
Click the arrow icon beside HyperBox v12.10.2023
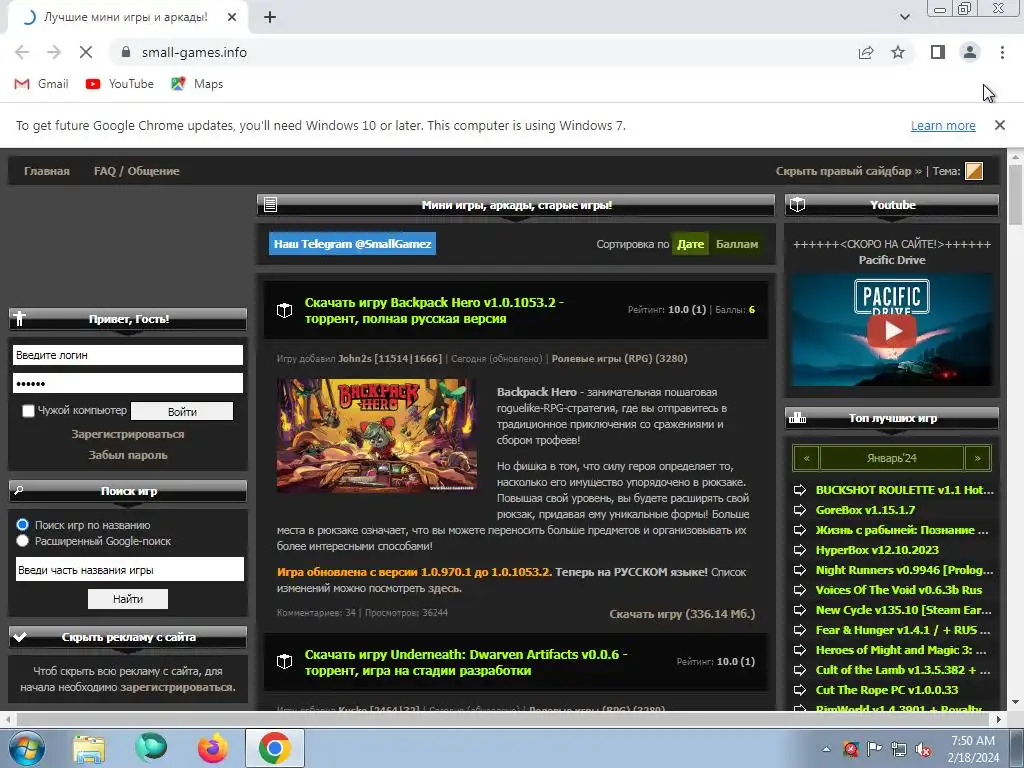pyautogui.click(x=800, y=550)
